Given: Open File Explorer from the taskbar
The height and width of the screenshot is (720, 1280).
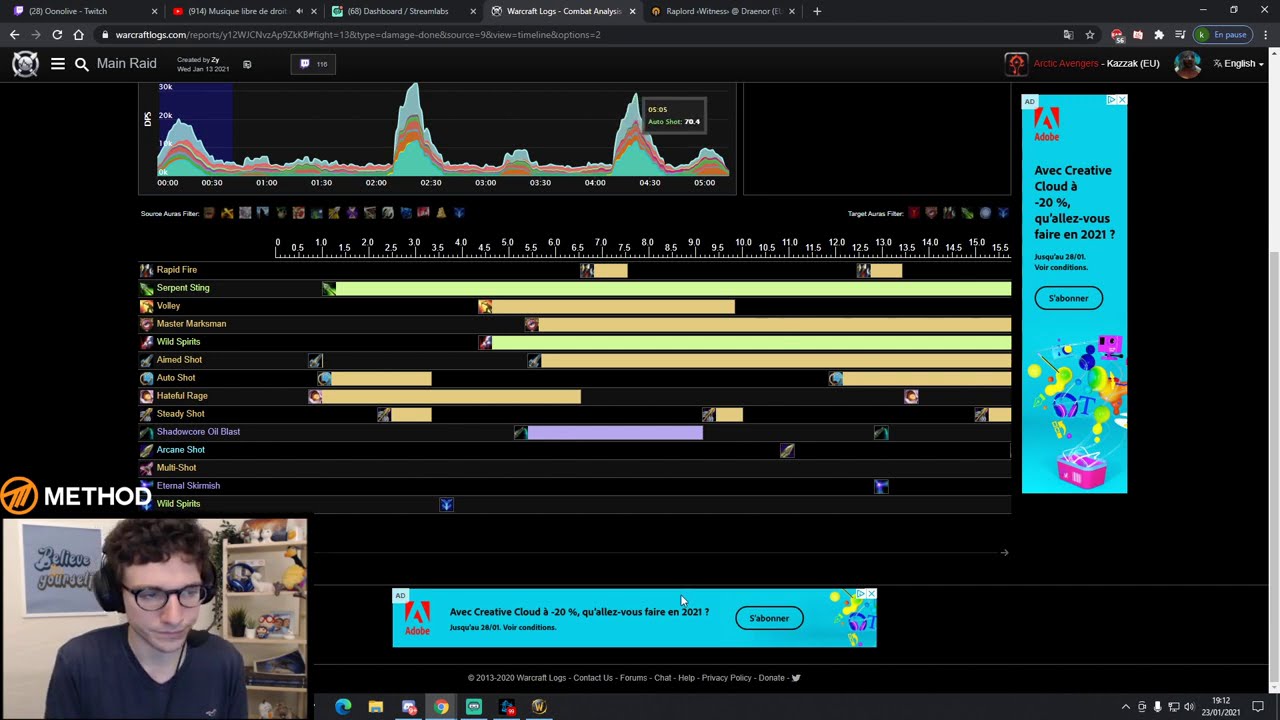Looking at the screenshot, I should click(376, 707).
